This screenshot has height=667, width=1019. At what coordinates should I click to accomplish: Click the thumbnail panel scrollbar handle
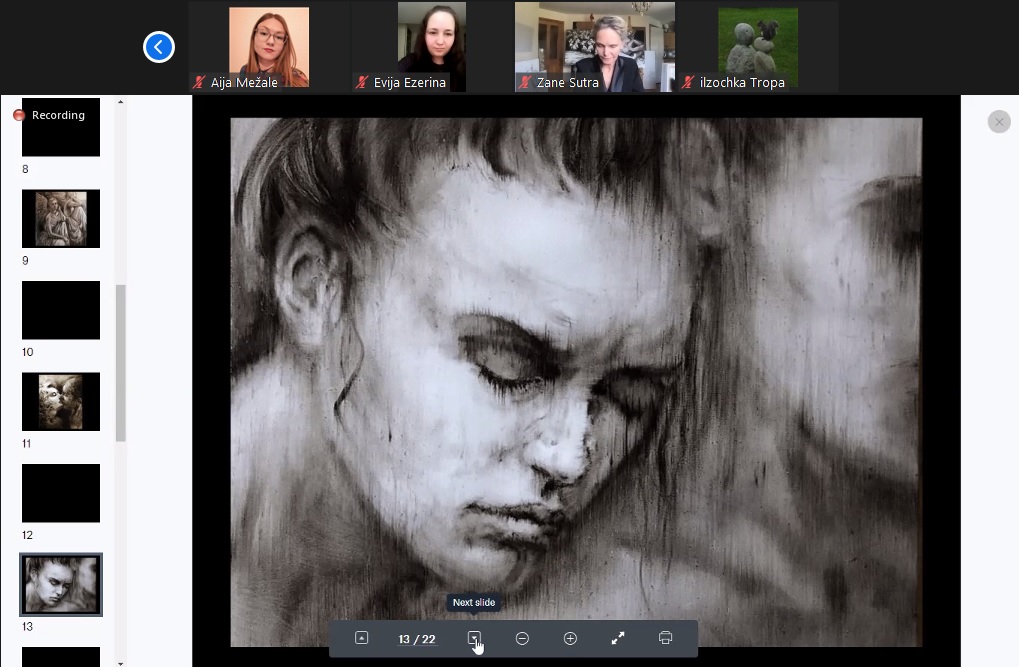coord(120,363)
